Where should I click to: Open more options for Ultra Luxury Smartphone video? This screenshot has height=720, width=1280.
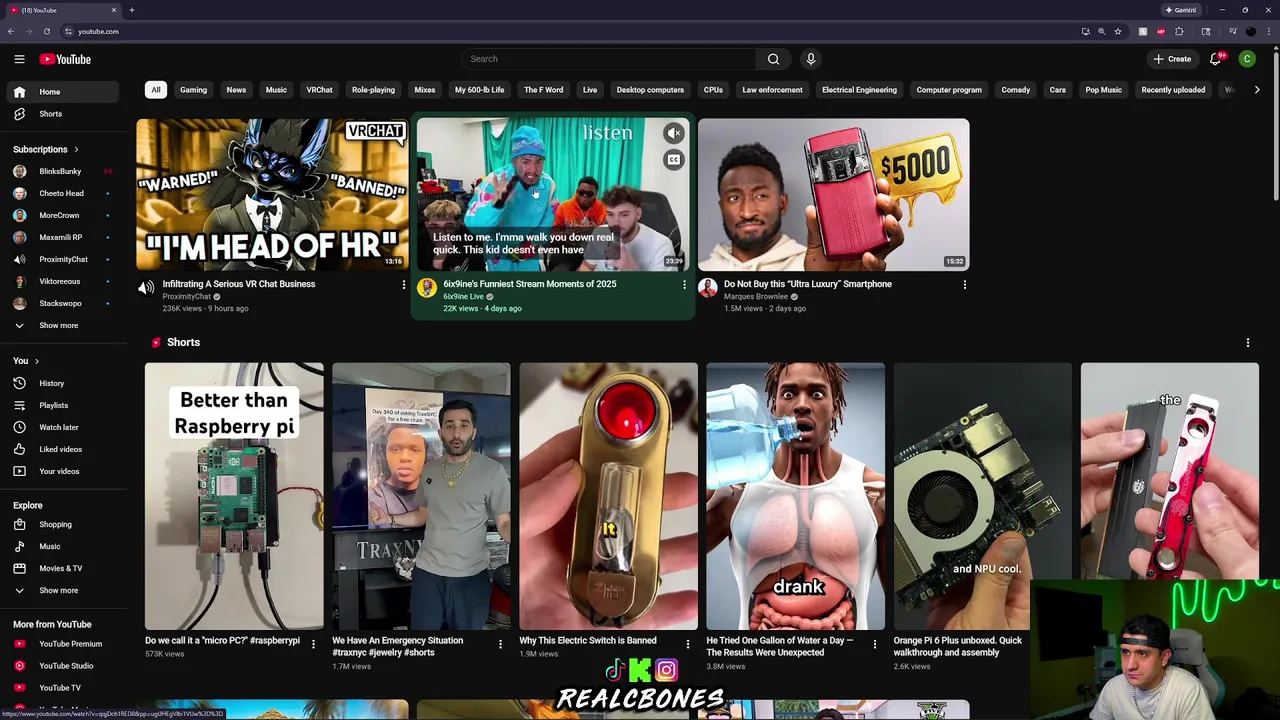tap(964, 285)
